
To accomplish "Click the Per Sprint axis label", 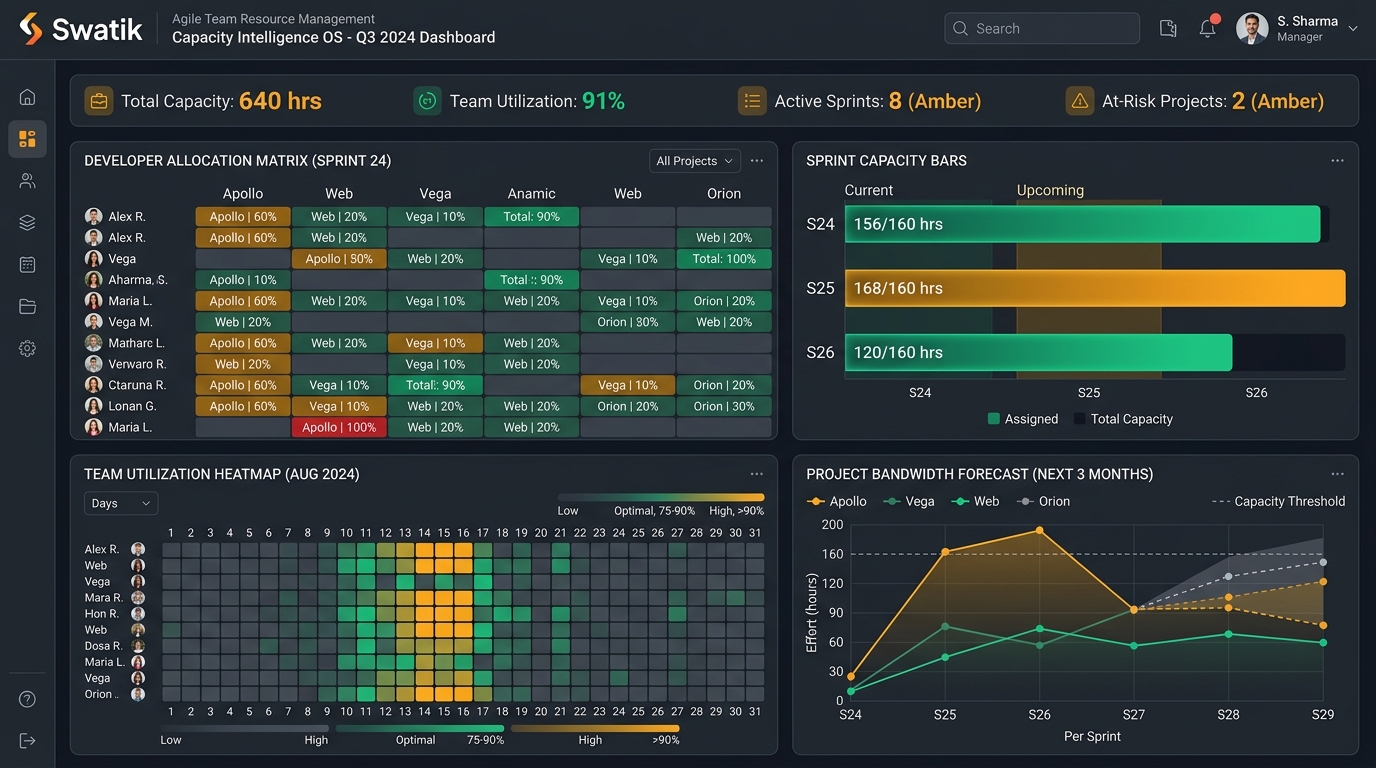I will (1092, 736).
